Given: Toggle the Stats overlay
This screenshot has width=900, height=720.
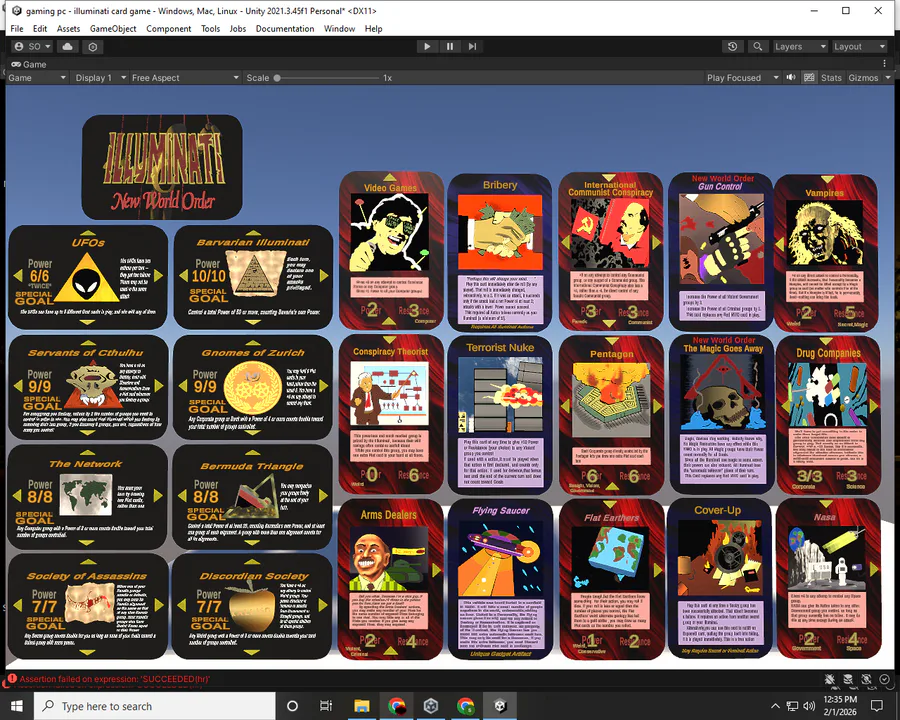Looking at the screenshot, I should click(x=831, y=78).
